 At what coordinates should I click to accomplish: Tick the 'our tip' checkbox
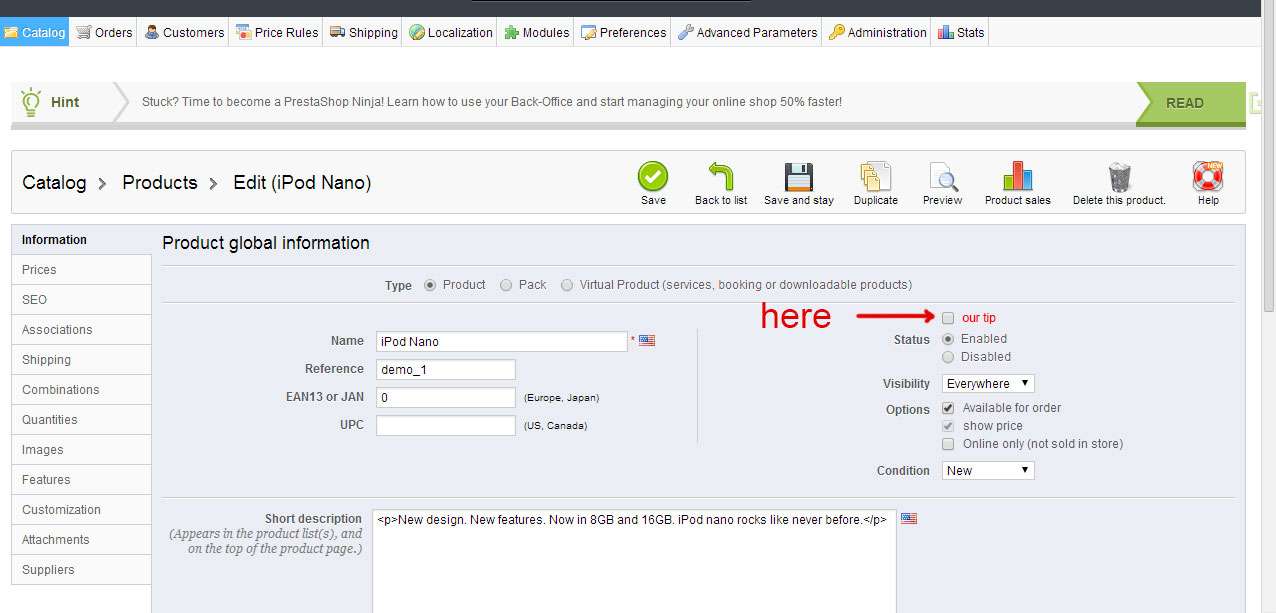pos(948,318)
